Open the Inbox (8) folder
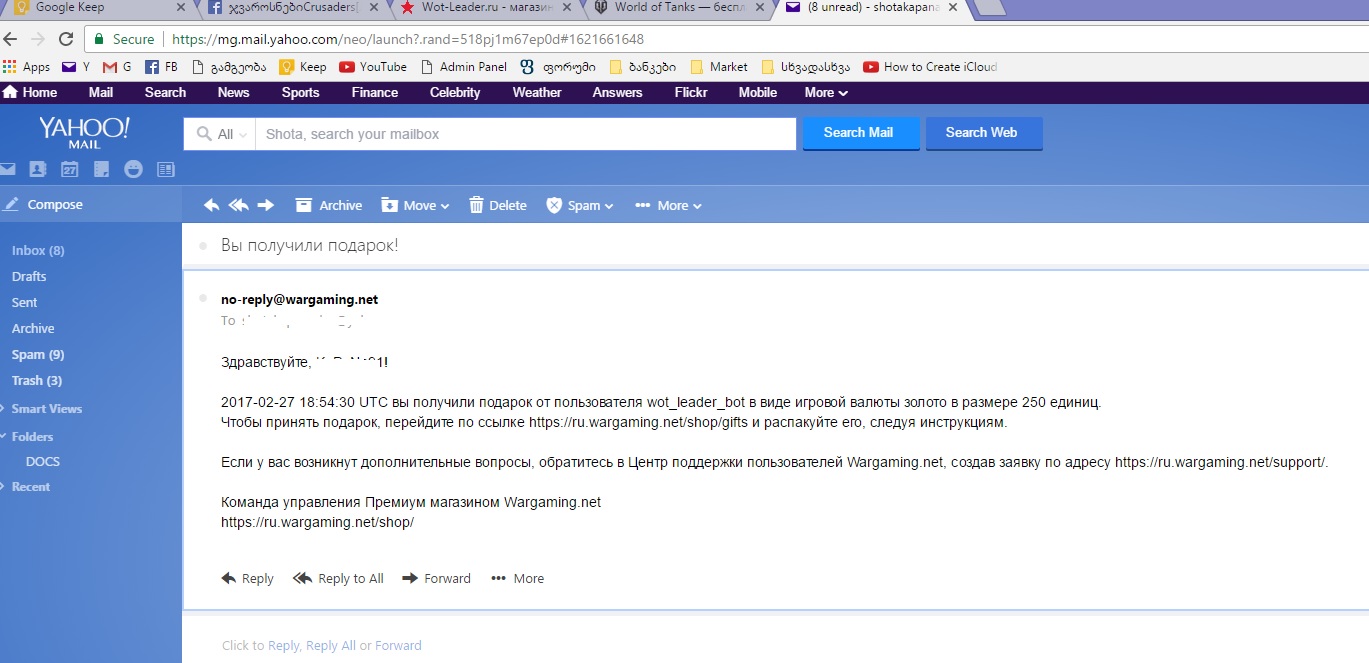Screen dimensions: 1369x663 point(38,250)
